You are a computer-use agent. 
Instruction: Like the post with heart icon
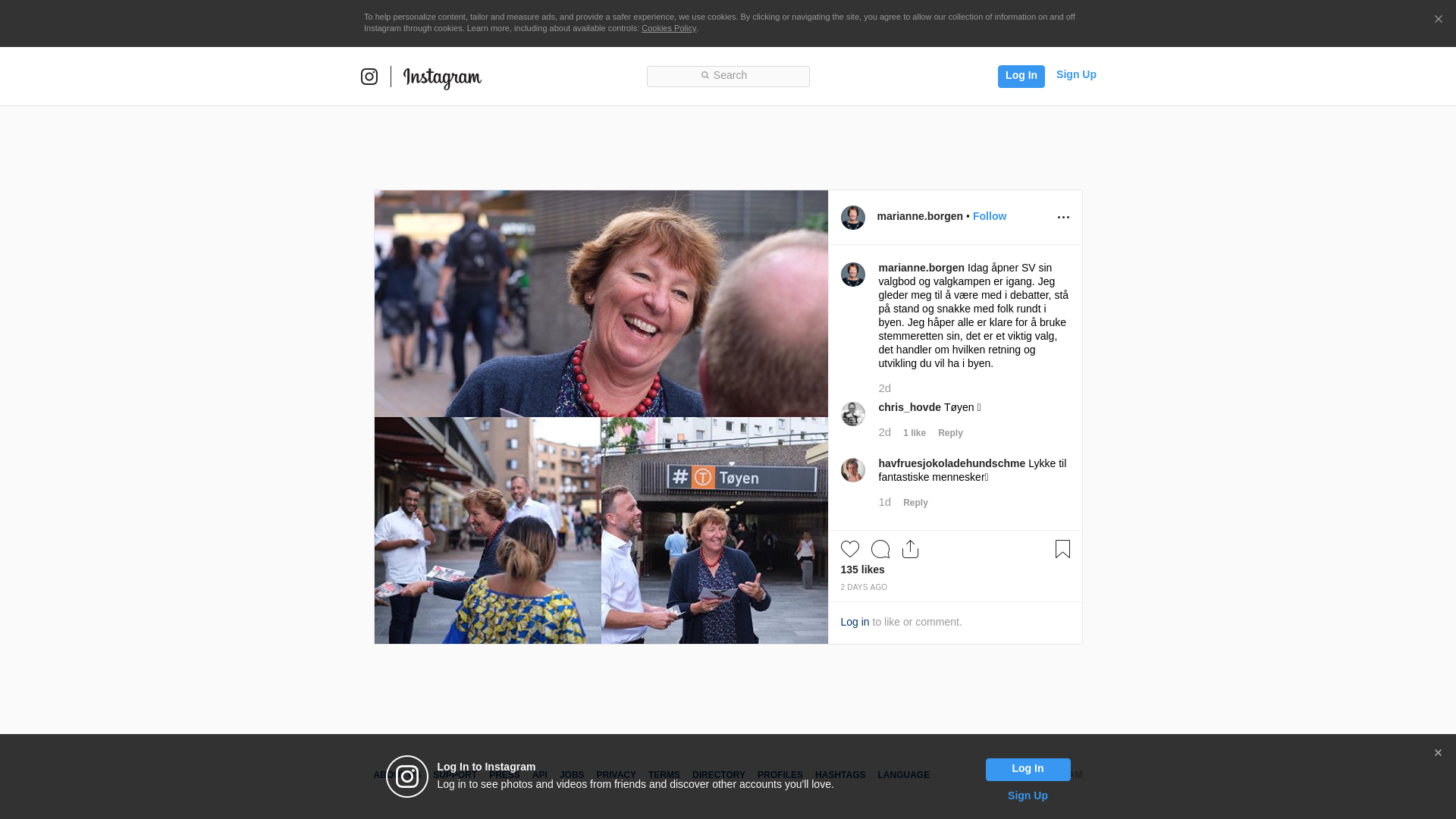850,549
